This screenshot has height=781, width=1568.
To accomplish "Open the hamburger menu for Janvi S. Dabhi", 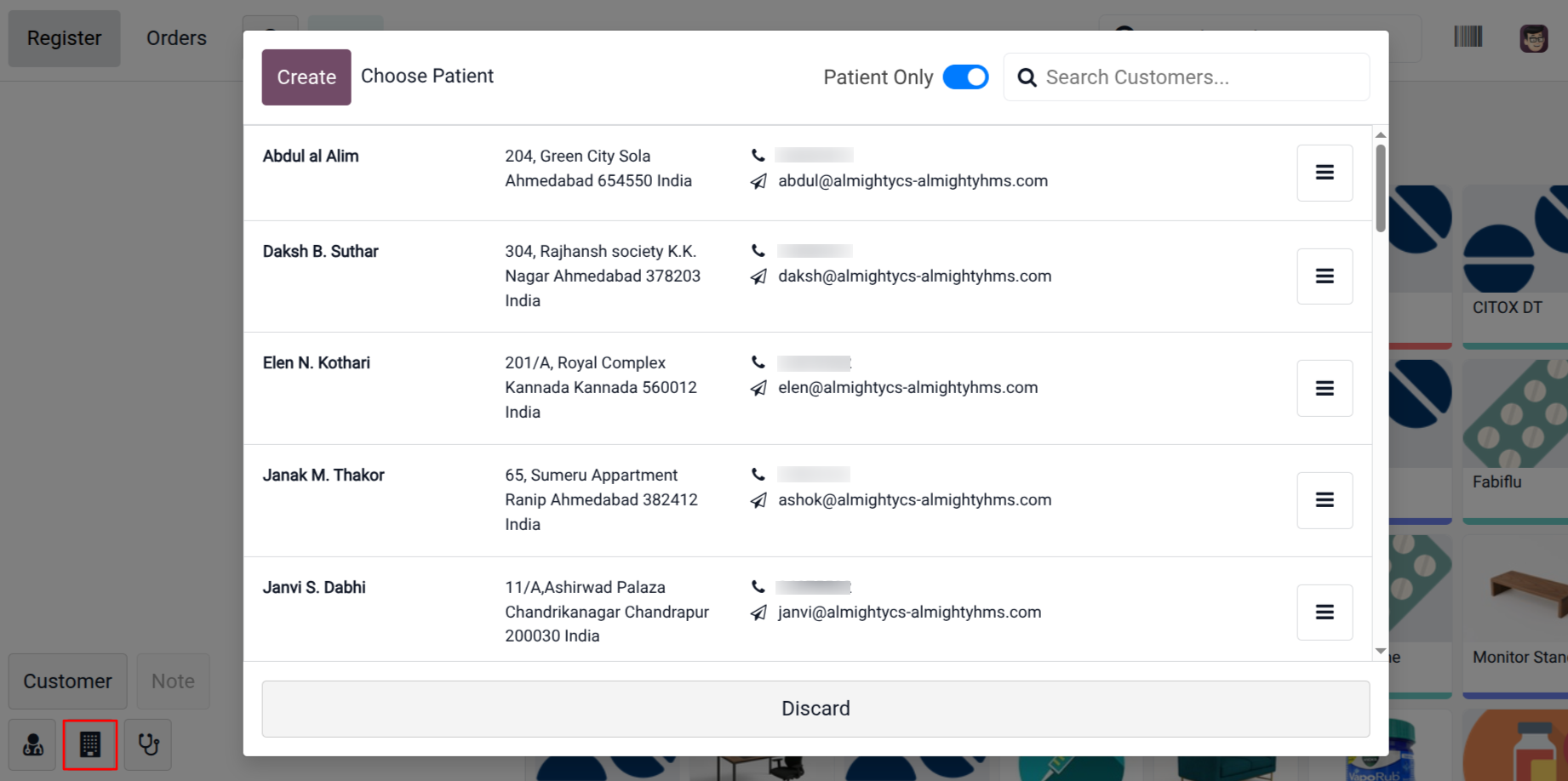I will [x=1325, y=613].
